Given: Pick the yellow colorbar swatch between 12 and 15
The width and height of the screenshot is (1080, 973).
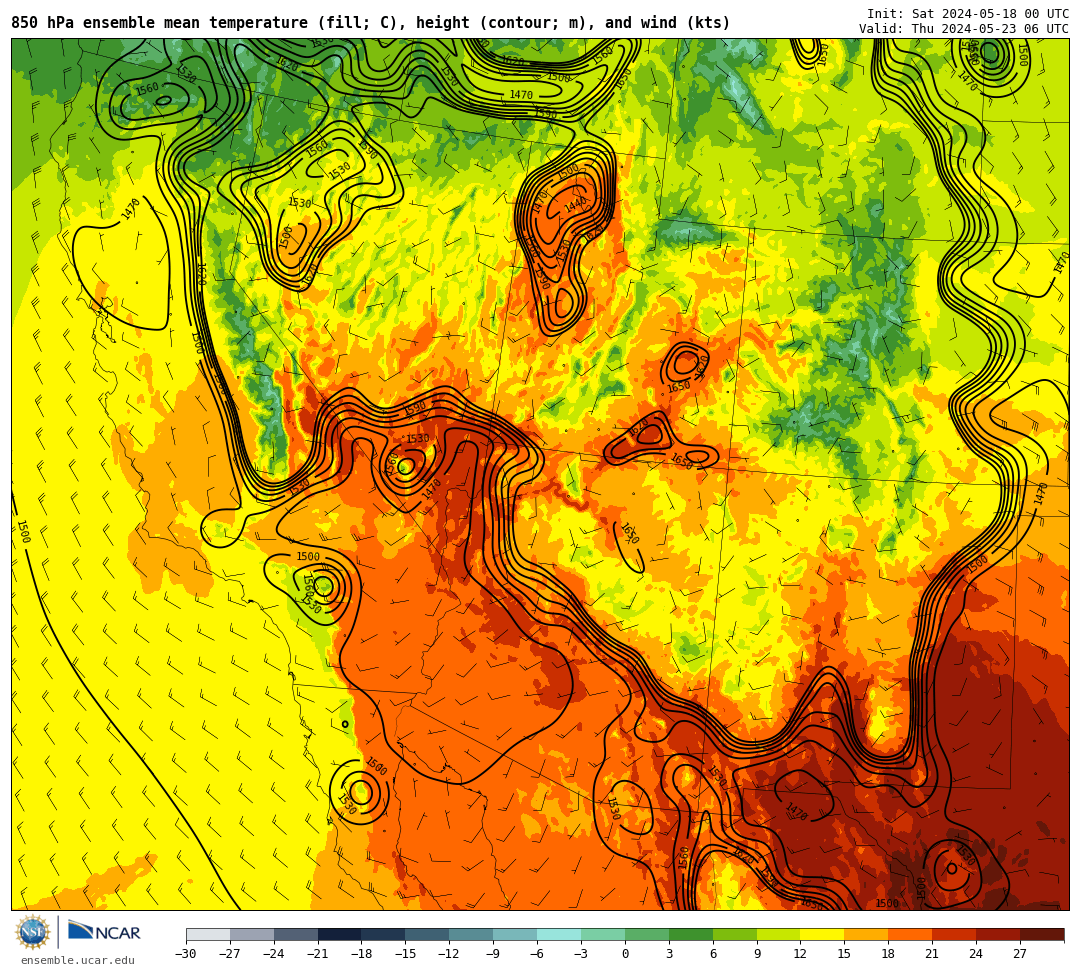Looking at the screenshot, I should (x=822, y=934).
